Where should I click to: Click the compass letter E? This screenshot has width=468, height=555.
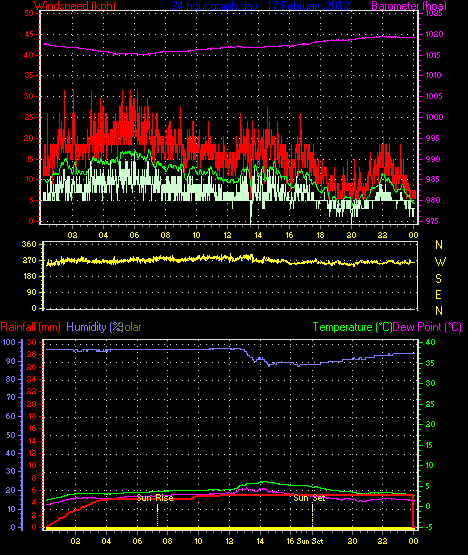click(439, 295)
